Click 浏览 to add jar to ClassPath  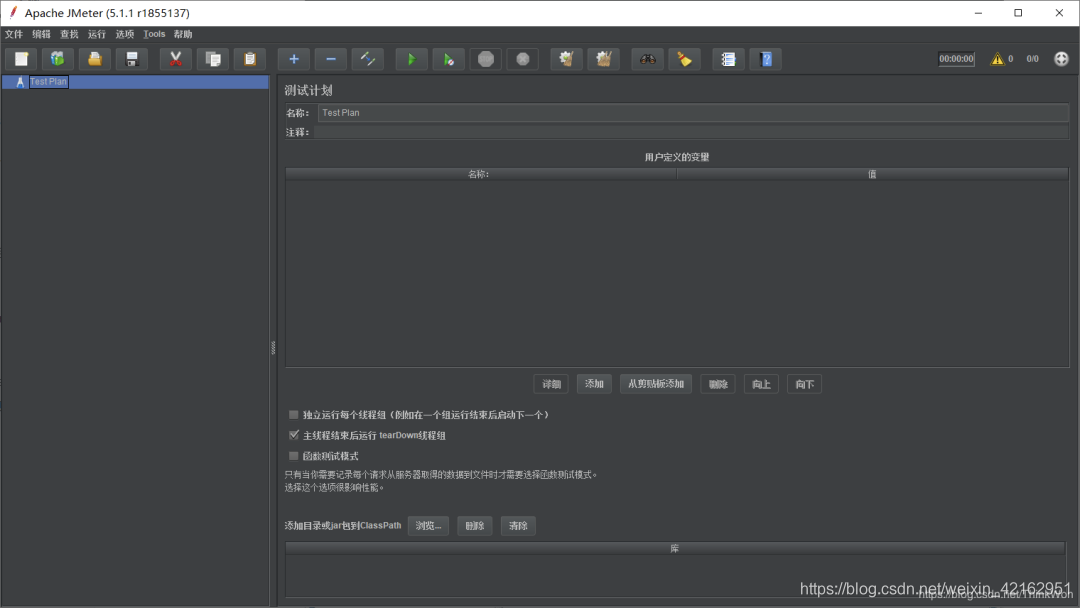pos(428,525)
